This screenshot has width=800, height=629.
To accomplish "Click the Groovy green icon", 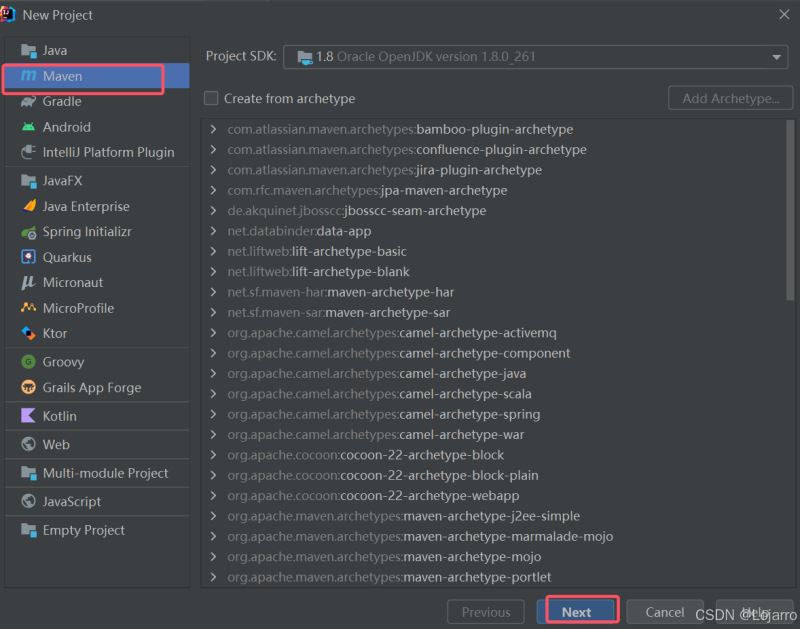I will pos(29,362).
